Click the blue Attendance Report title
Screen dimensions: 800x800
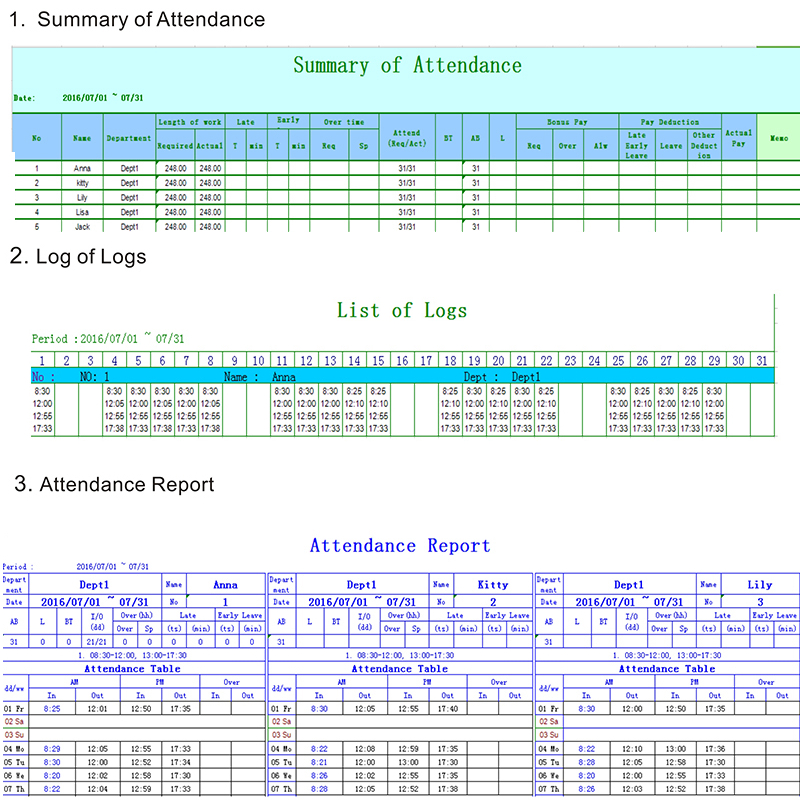click(400, 546)
